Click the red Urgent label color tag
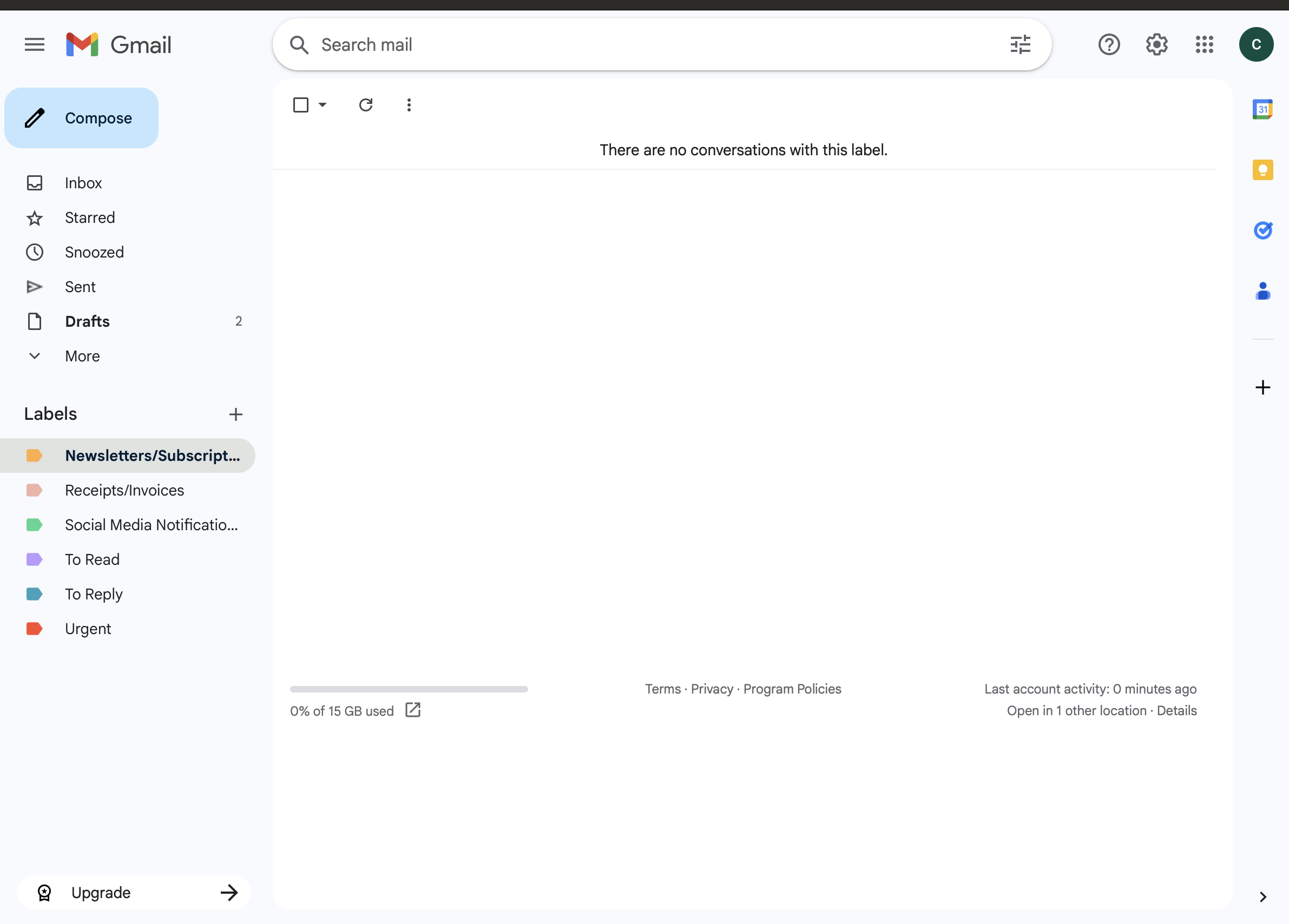Screen dimensions: 1289x924 coord(35,629)
